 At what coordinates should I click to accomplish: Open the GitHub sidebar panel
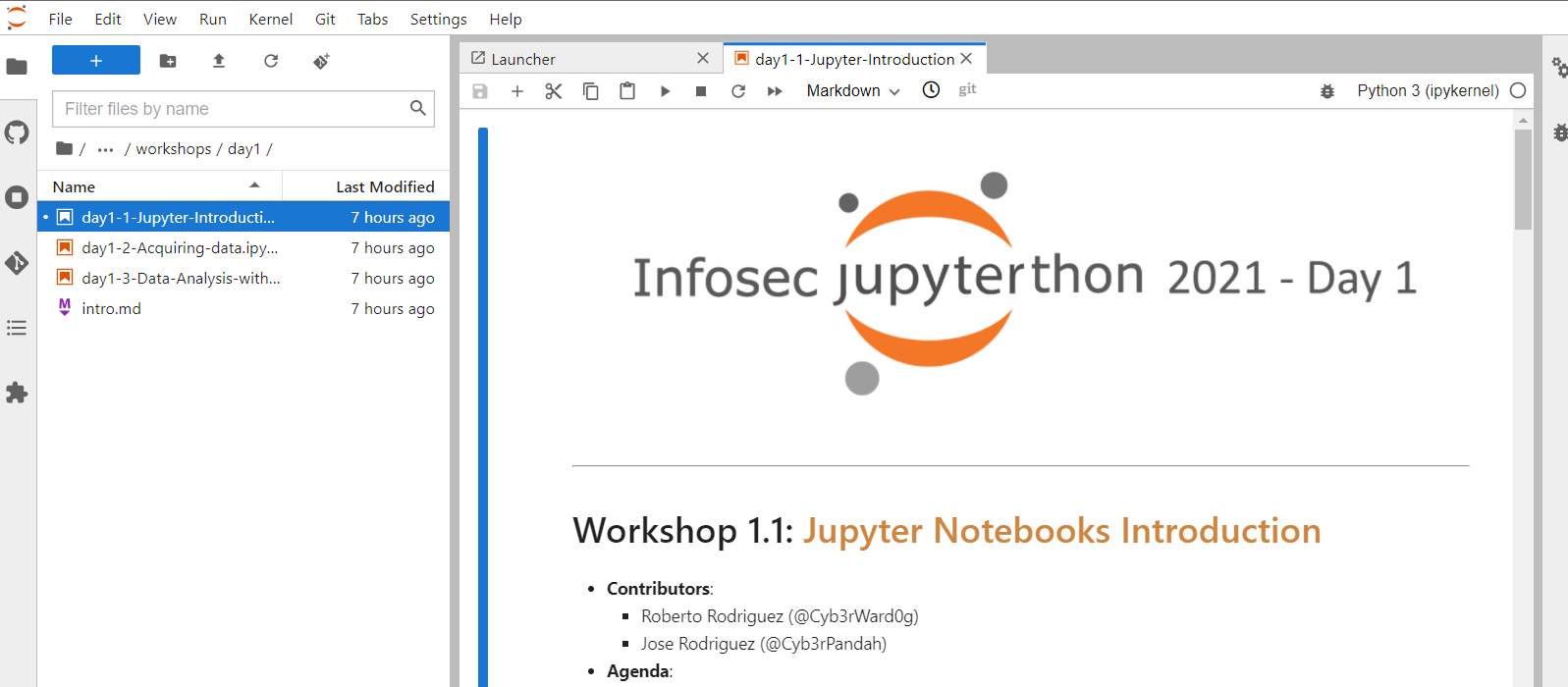(x=17, y=132)
